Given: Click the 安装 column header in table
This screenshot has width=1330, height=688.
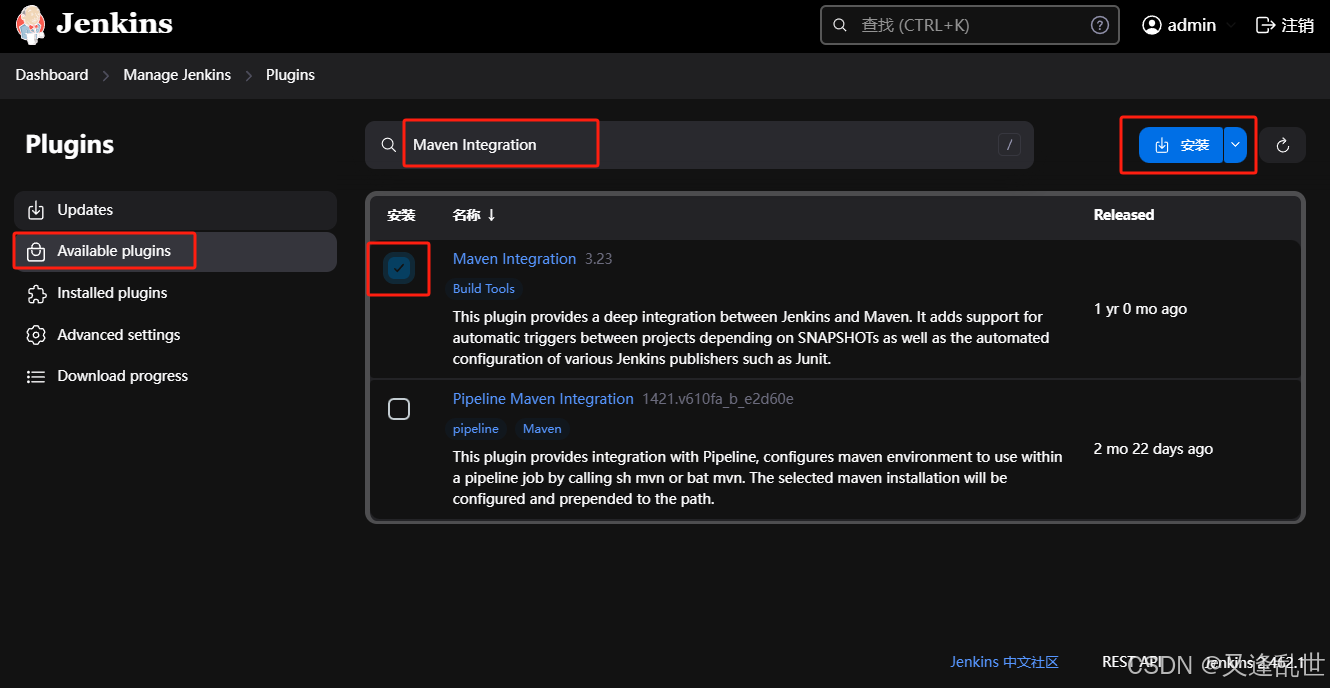Looking at the screenshot, I should (x=401, y=215).
